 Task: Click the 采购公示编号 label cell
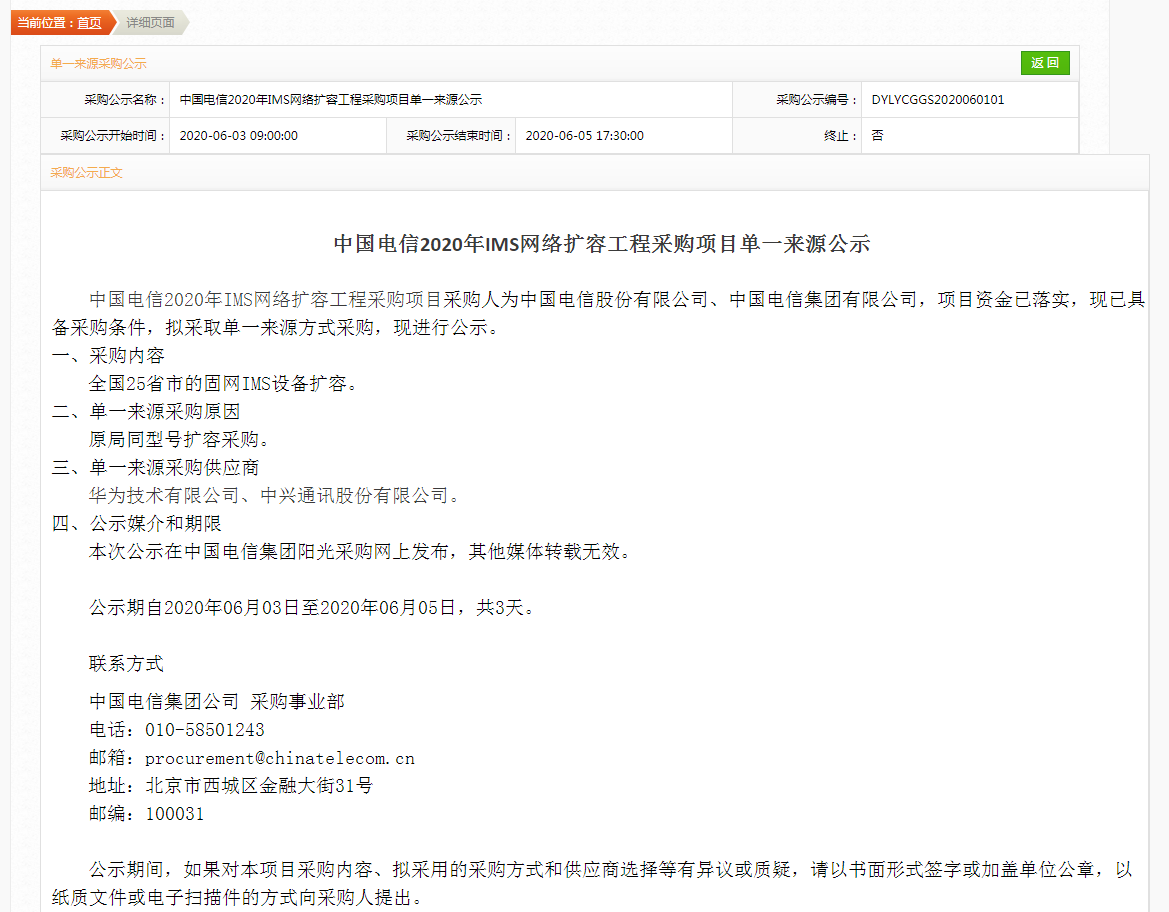coord(797,99)
